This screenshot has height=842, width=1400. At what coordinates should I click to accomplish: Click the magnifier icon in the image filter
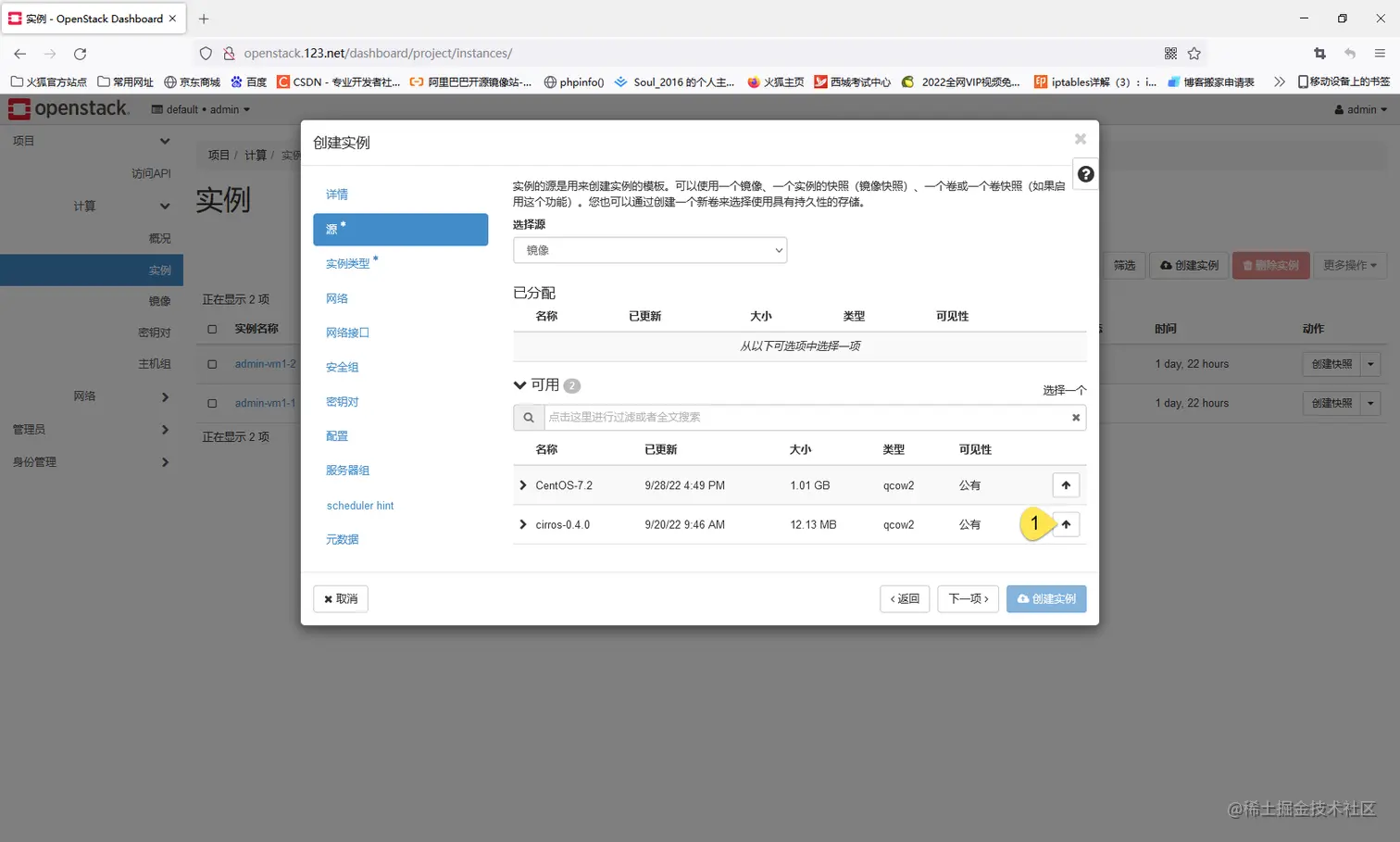(x=528, y=417)
